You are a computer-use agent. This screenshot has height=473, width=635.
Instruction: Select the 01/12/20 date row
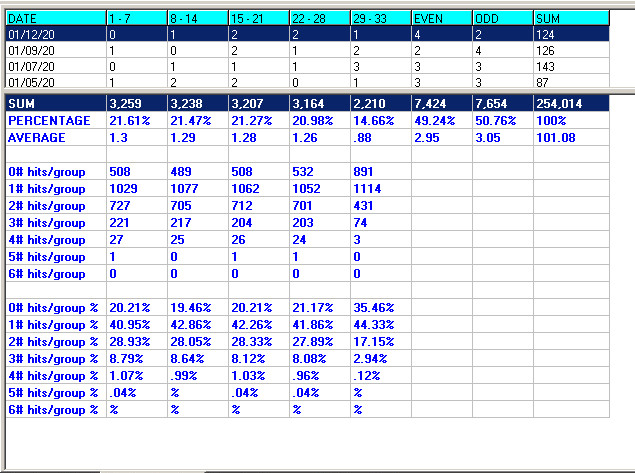[55, 34]
